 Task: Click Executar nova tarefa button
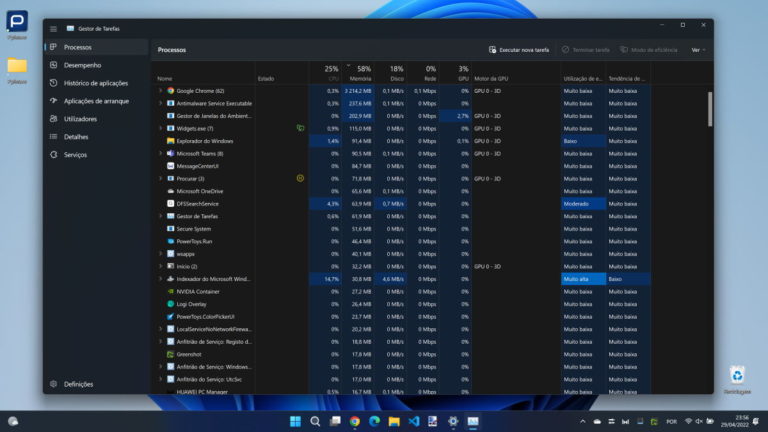[x=519, y=49]
